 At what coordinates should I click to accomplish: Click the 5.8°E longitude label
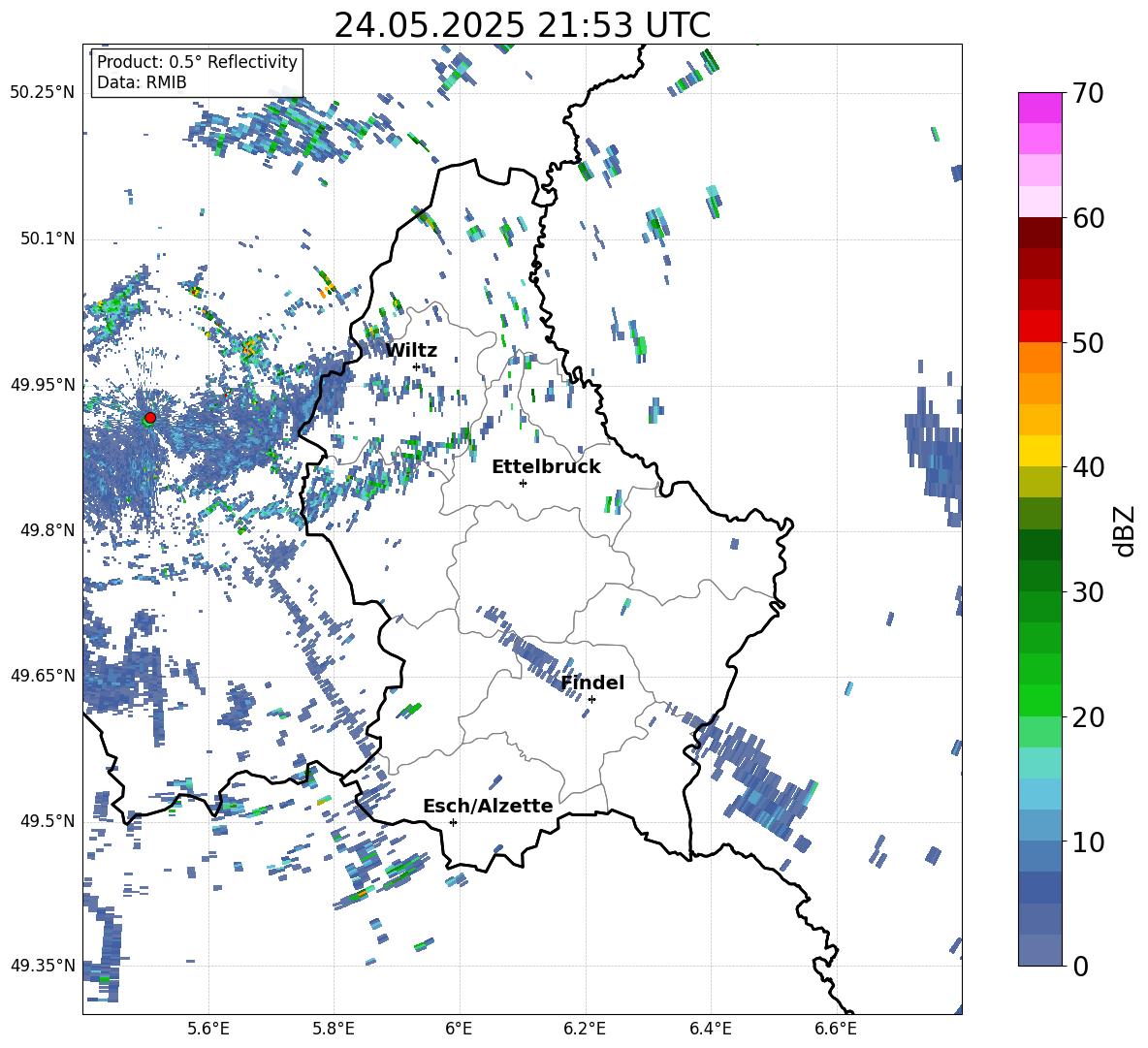pos(334,1029)
